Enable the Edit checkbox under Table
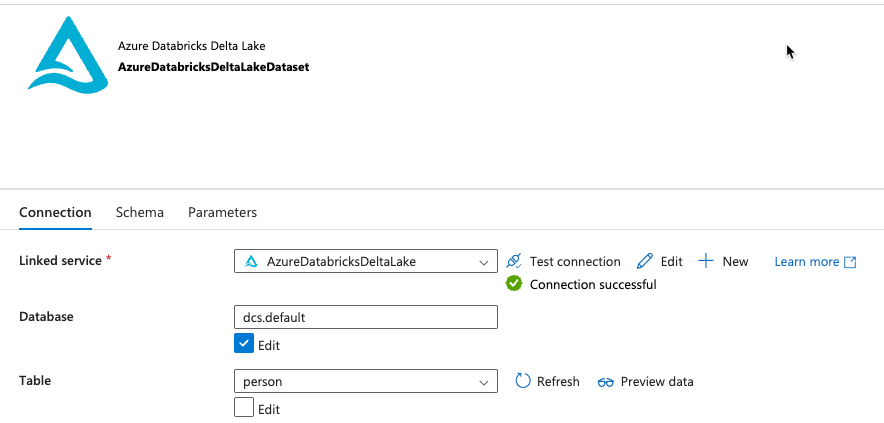This screenshot has height=423, width=884. click(x=243, y=408)
